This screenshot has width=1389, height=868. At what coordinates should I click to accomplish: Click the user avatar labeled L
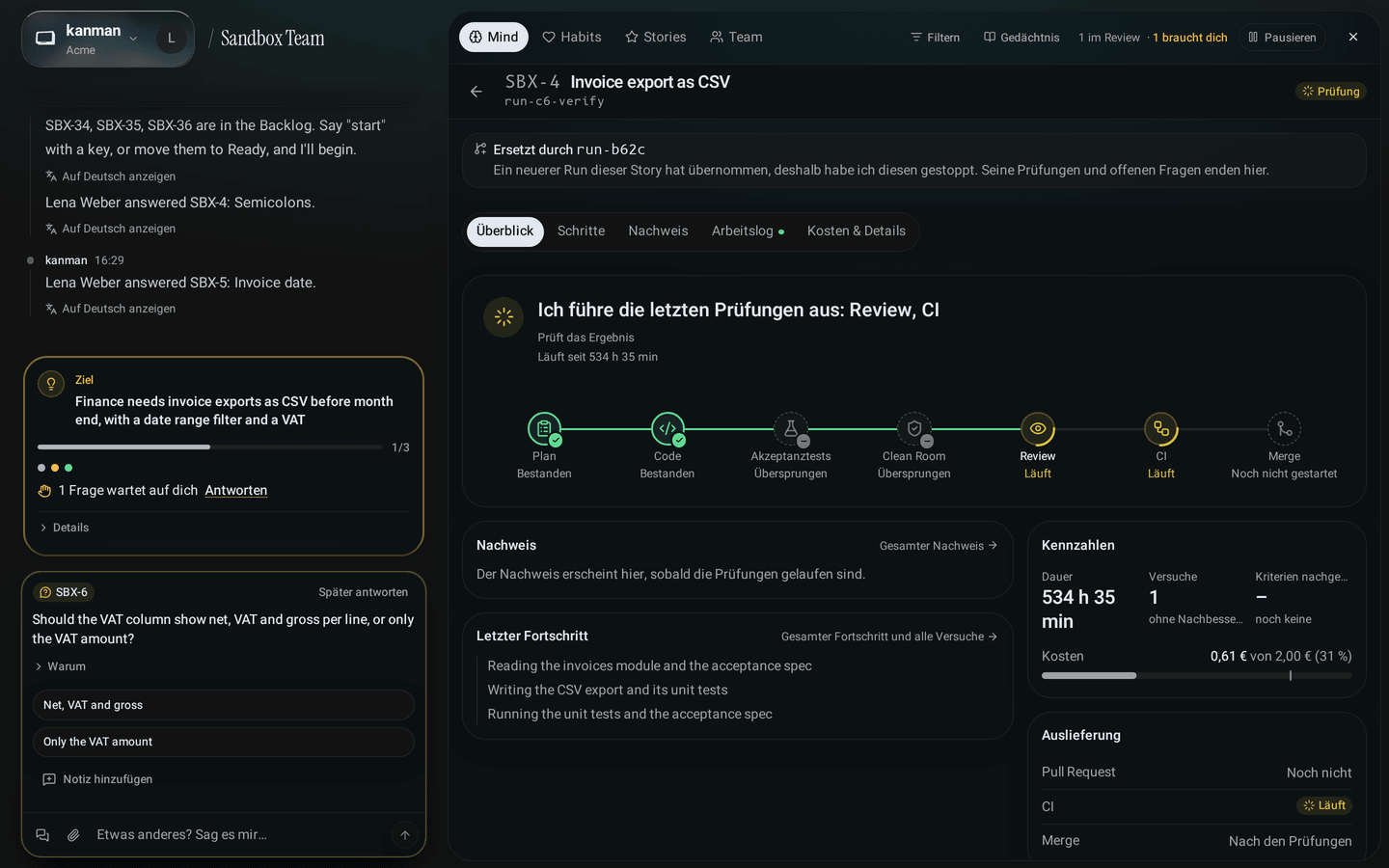coord(172,39)
